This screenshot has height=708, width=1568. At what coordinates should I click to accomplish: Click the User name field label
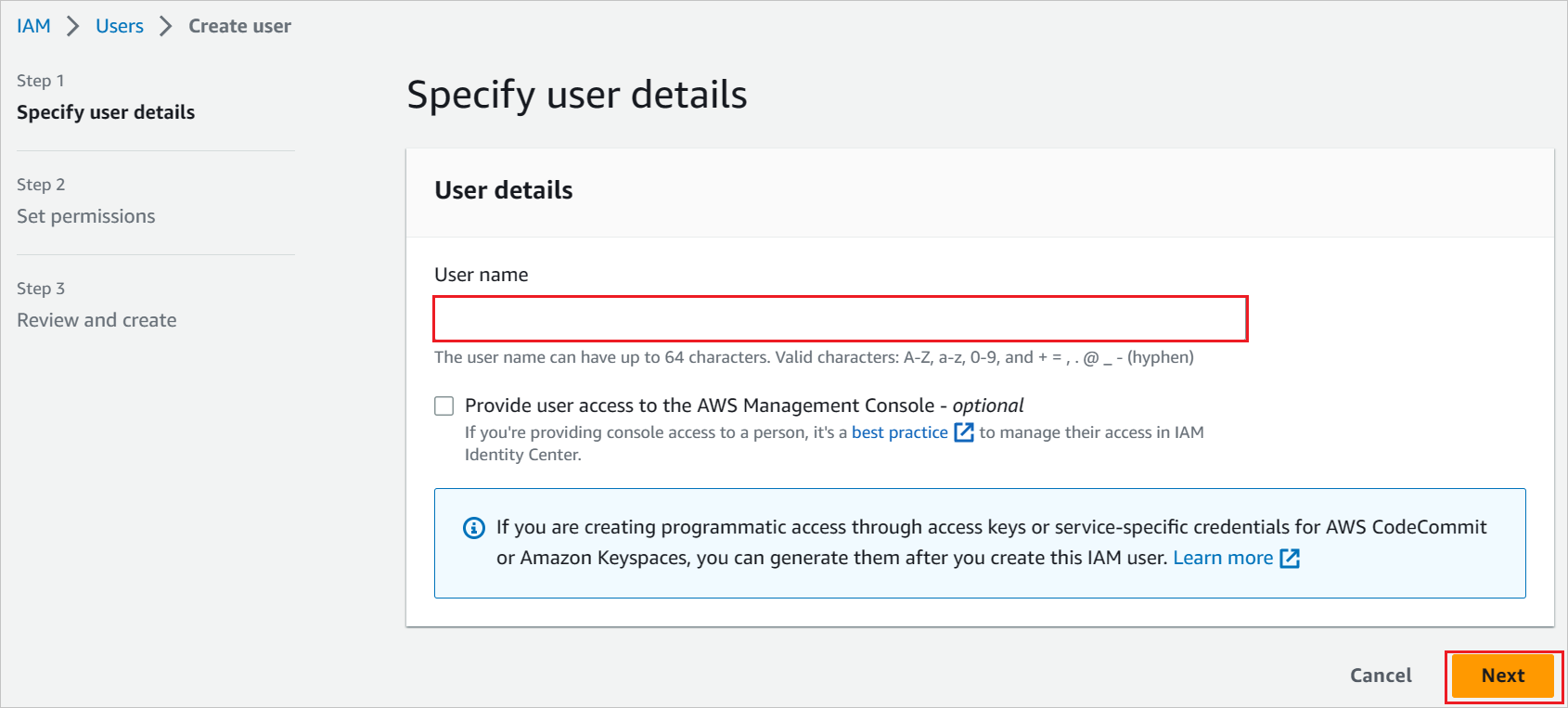pos(482,275)
